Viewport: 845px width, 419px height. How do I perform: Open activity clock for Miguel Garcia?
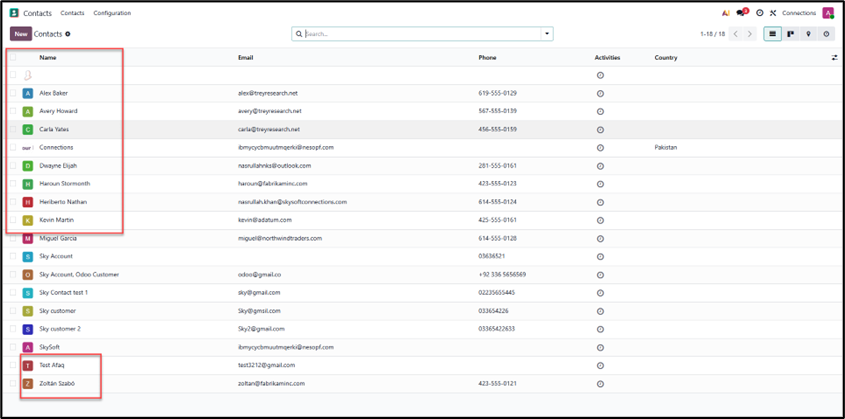600,238
